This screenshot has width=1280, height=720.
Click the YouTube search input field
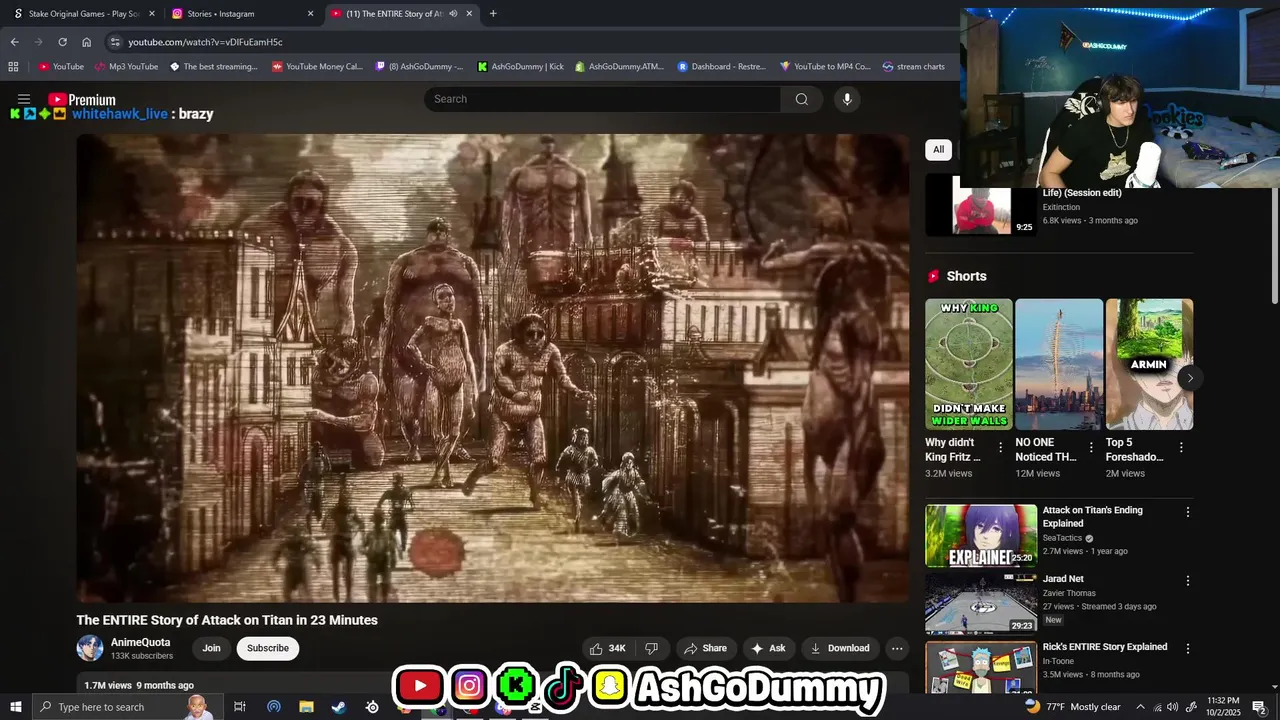pos(603,99)
